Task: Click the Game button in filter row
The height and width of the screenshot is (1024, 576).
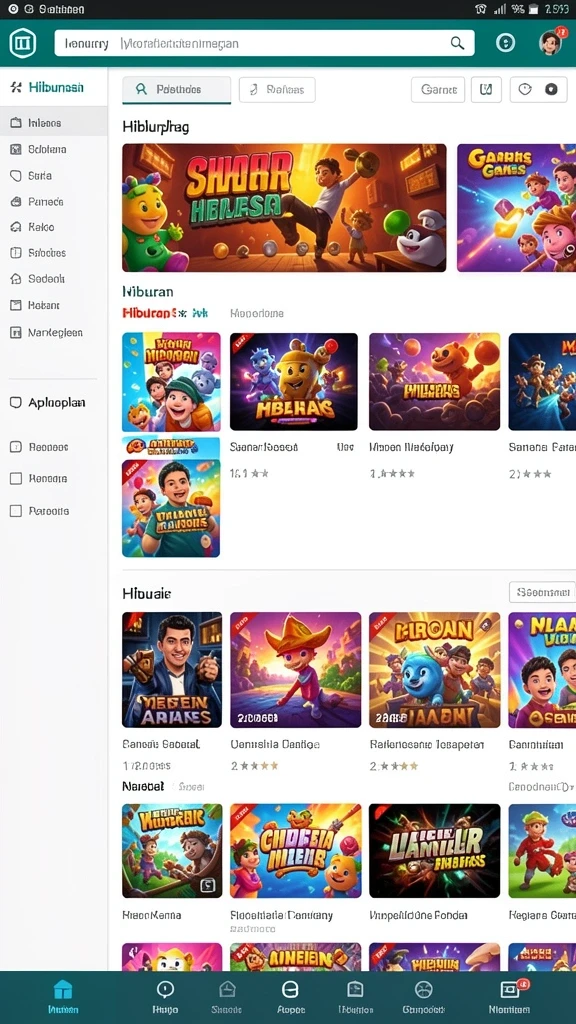Action: tap(438, 89)
